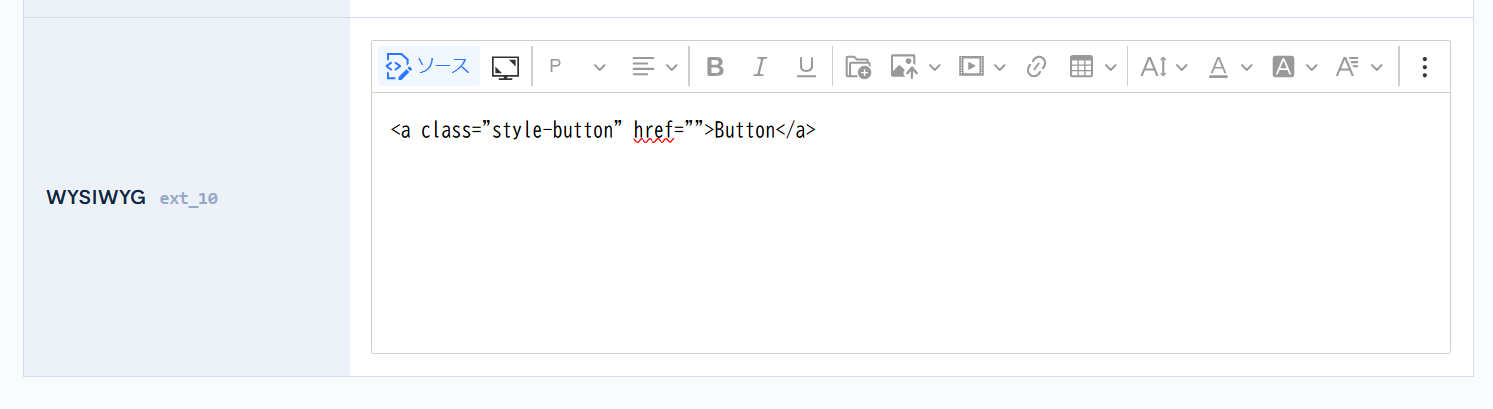
Task: Click the insert table icon
Action: tap(1081, 67)
